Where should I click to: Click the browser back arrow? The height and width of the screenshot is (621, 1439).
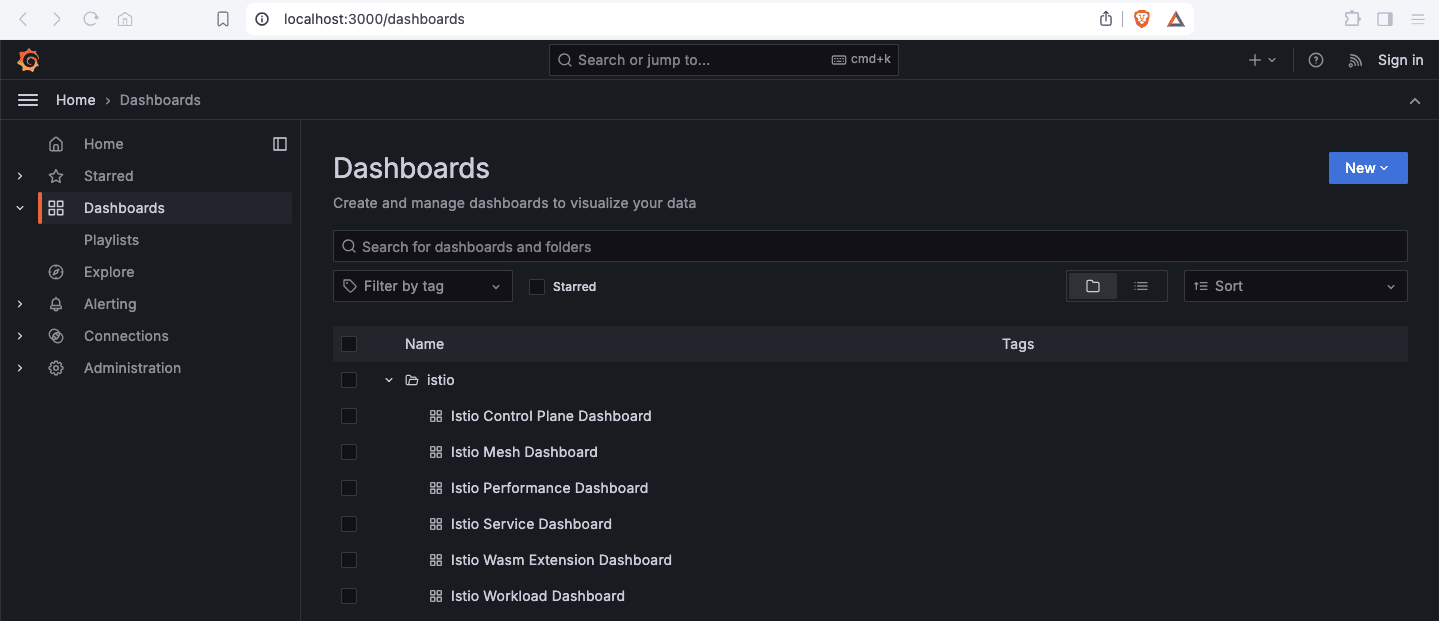24,19
